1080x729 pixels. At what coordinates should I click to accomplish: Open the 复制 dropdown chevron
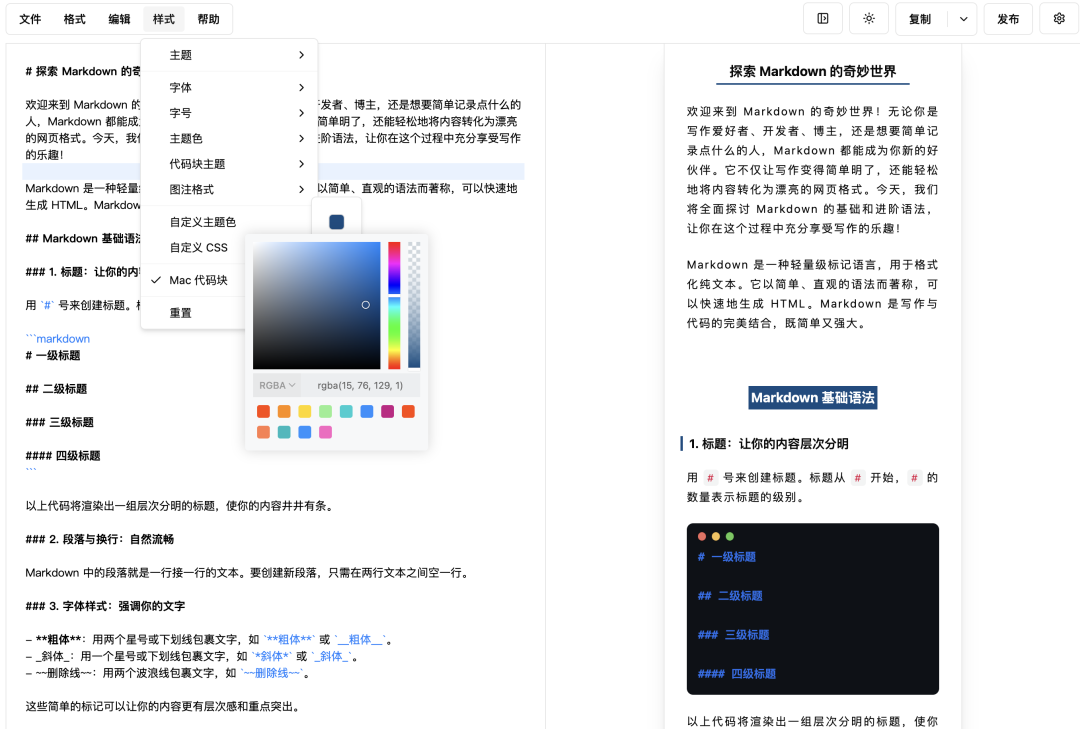tap(963, 18)
